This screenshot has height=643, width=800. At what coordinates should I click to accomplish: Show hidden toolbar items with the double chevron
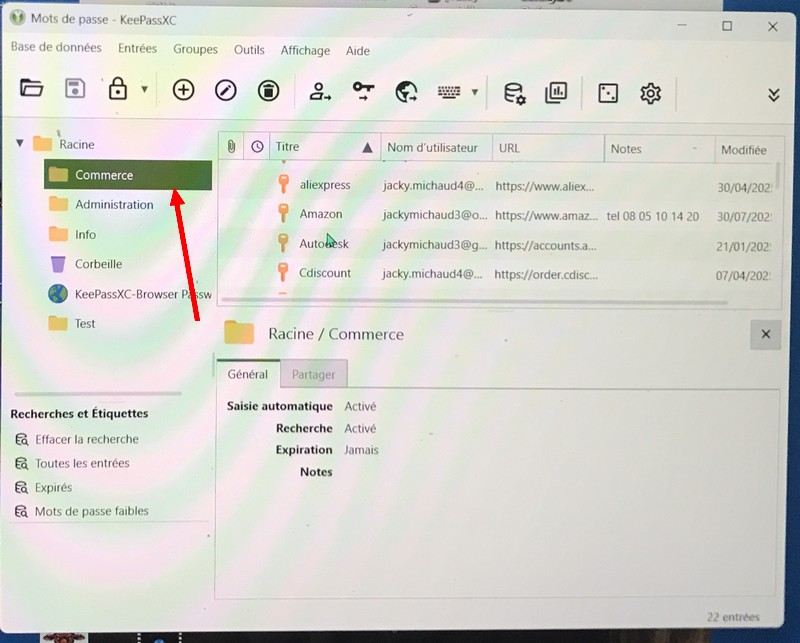click(x=773, y=94)
